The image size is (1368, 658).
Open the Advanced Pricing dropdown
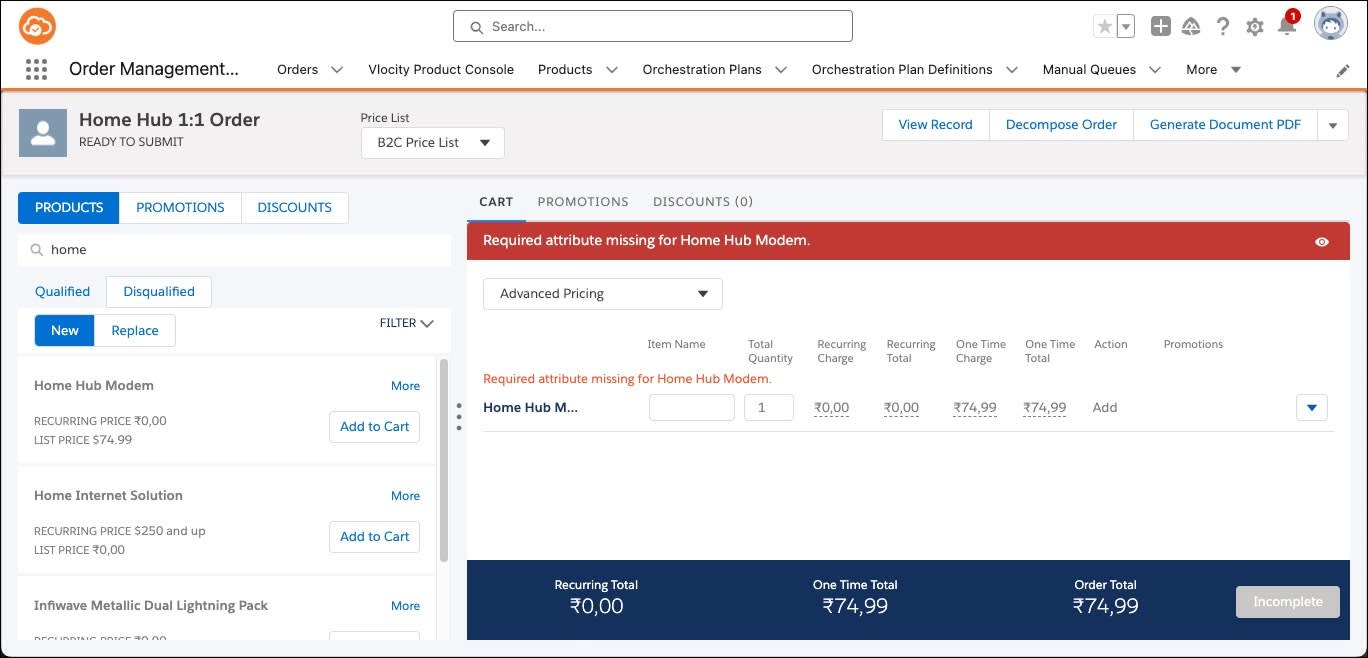click(603, 294)
